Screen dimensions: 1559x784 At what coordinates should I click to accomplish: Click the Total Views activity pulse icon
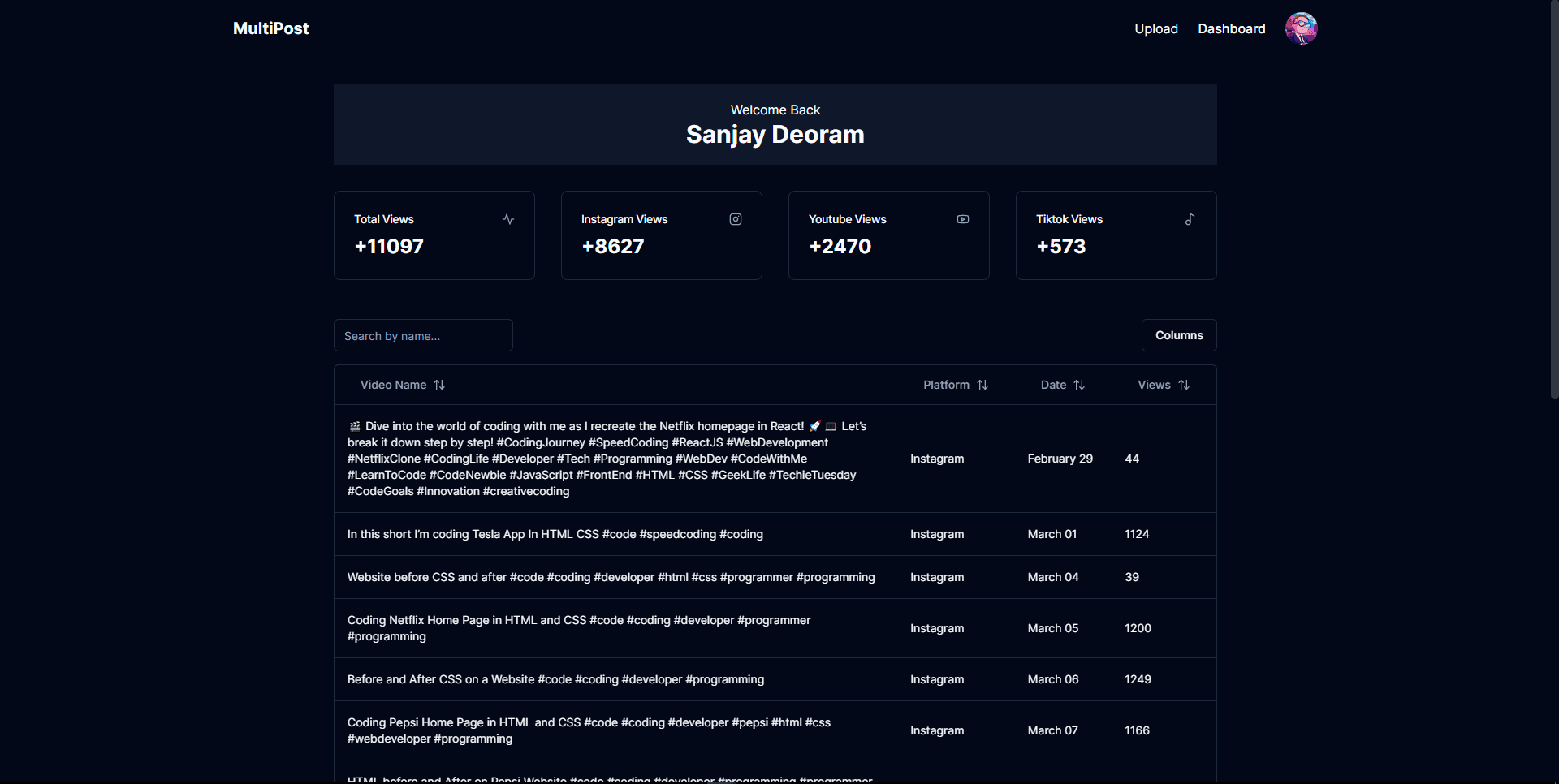click(508, 219)
